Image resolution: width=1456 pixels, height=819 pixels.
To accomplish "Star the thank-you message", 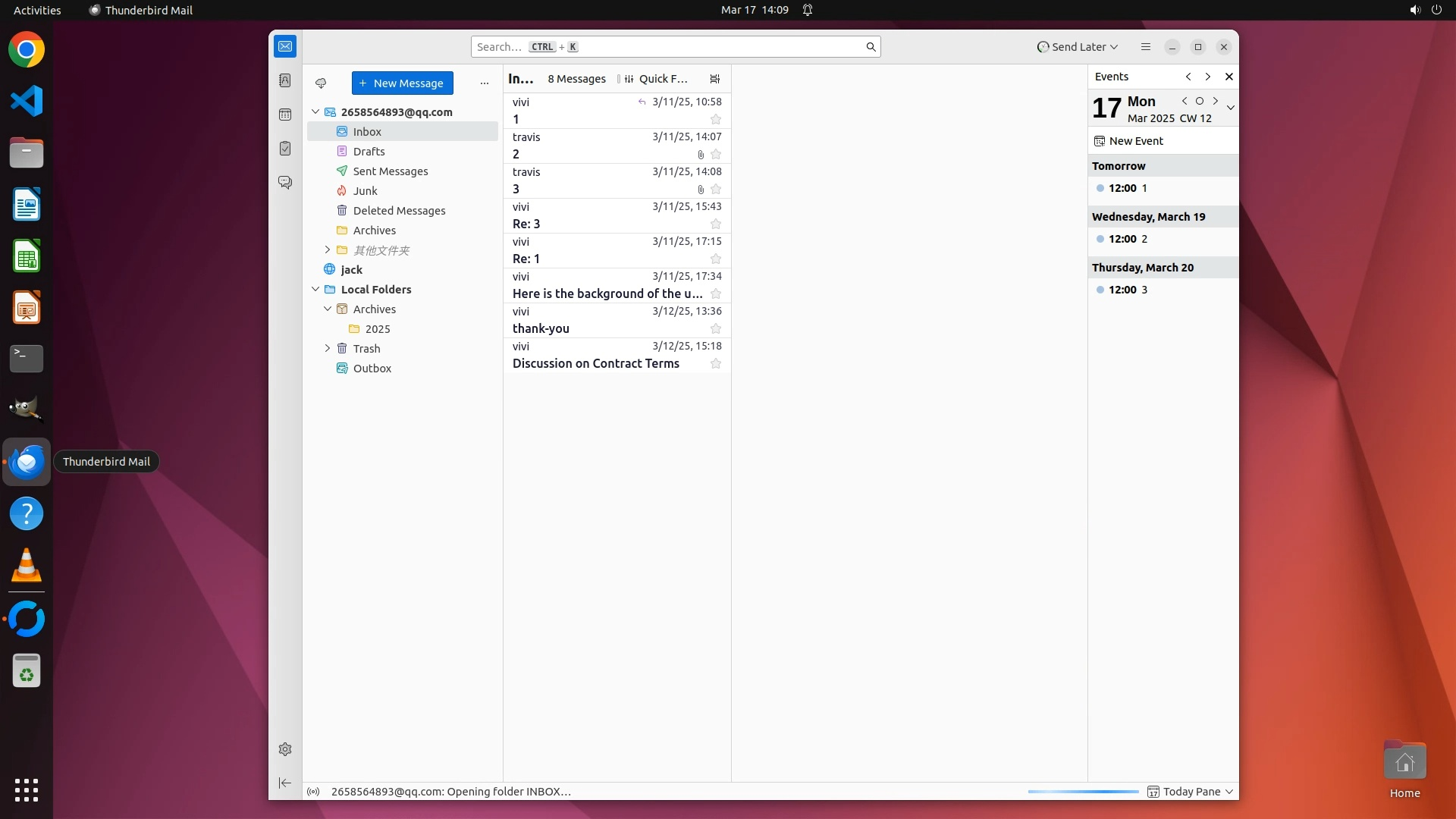I will (715, 329).
